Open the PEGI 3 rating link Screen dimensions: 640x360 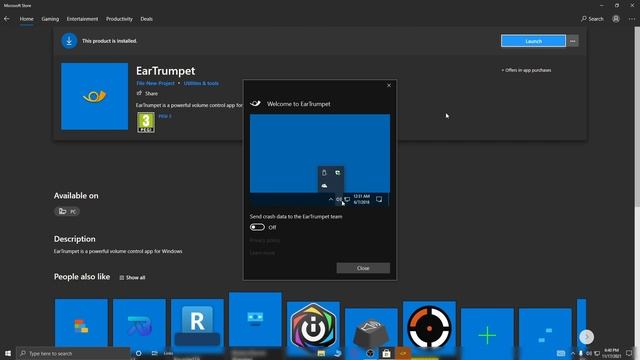coord(165,116)
